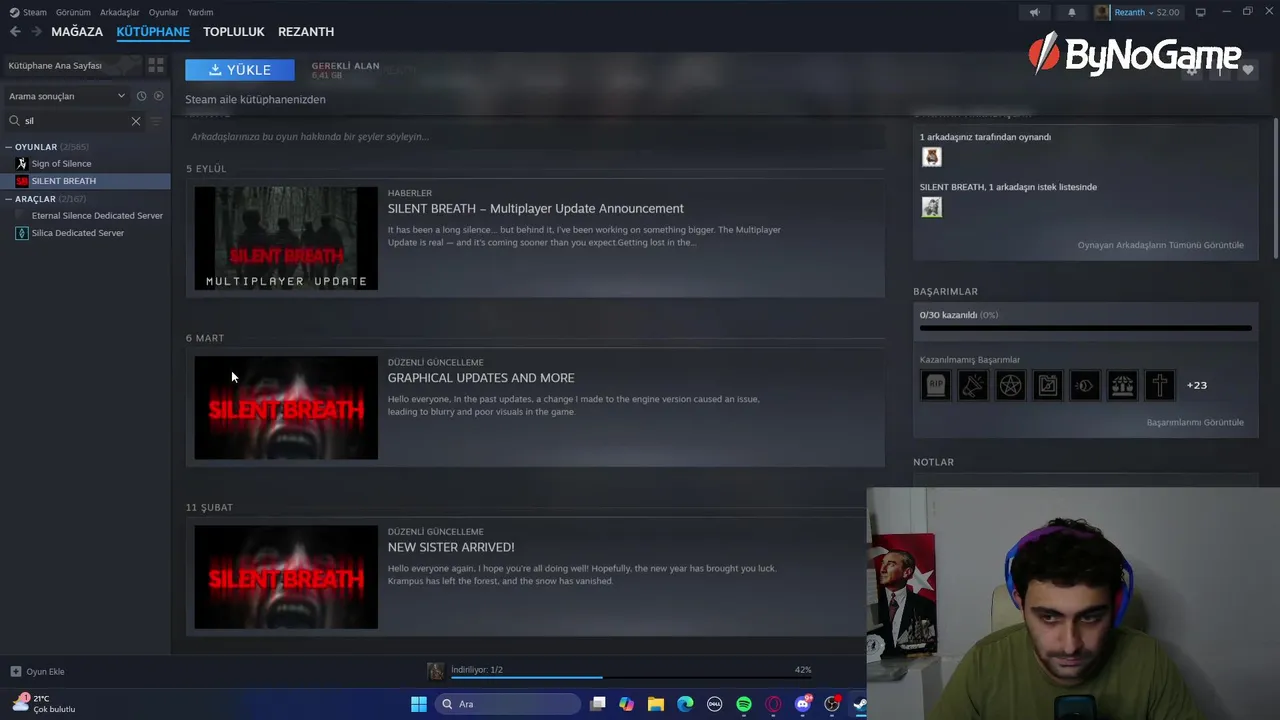This screenshot has height=720, width=1280.
Task: Open the weather widget
Action: click(x=44, y=704)
